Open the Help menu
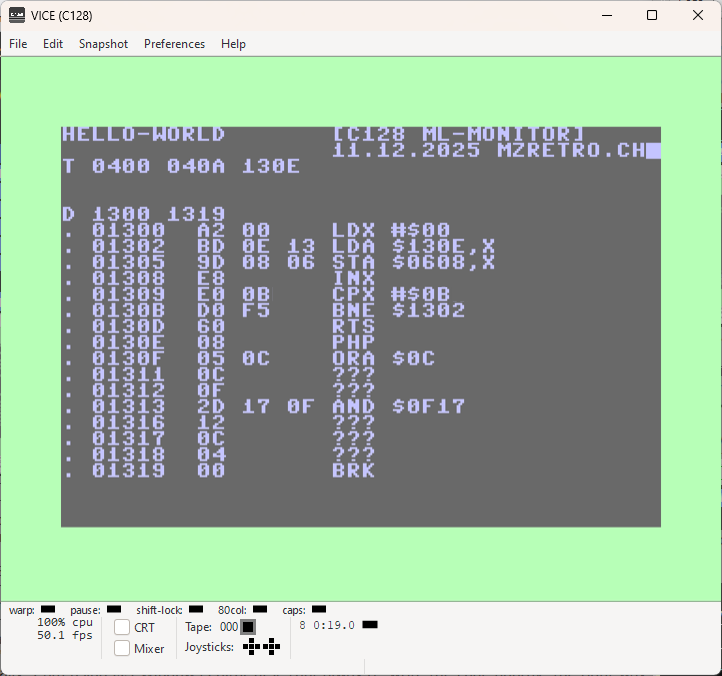Image resolution: width=722 pixels, height=676 pixels. [x=233, y=44]
